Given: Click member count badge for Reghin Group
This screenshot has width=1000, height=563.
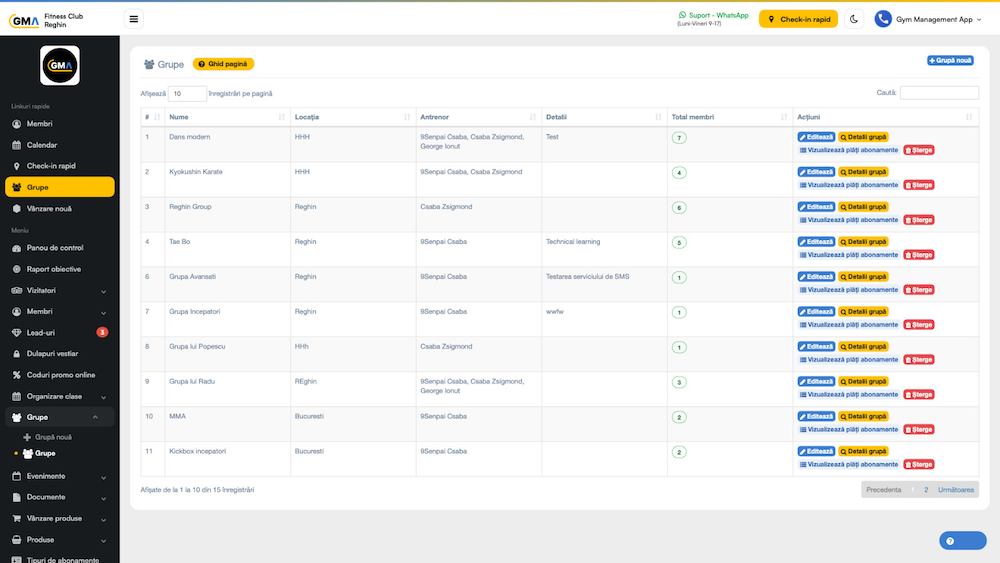Looking at the screenshot, I should [x=679, y=208].
